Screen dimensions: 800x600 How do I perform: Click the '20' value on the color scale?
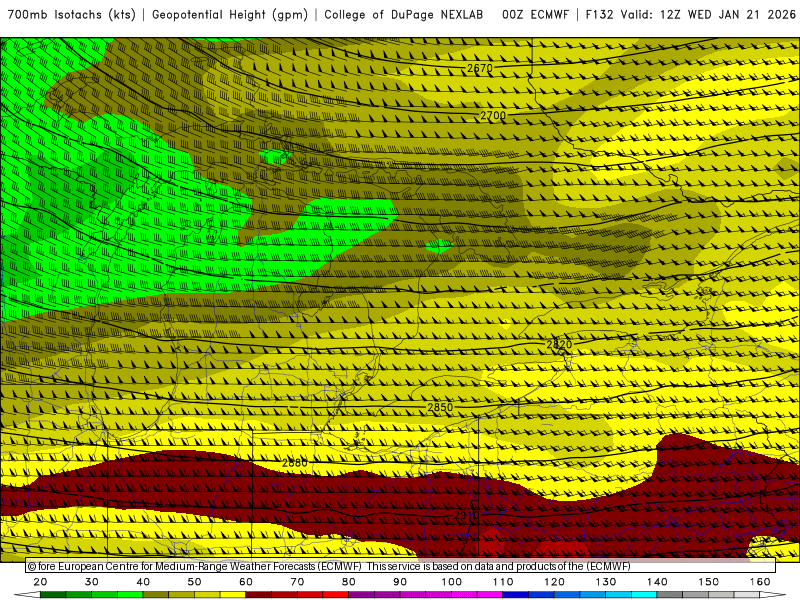coord(40,582)
